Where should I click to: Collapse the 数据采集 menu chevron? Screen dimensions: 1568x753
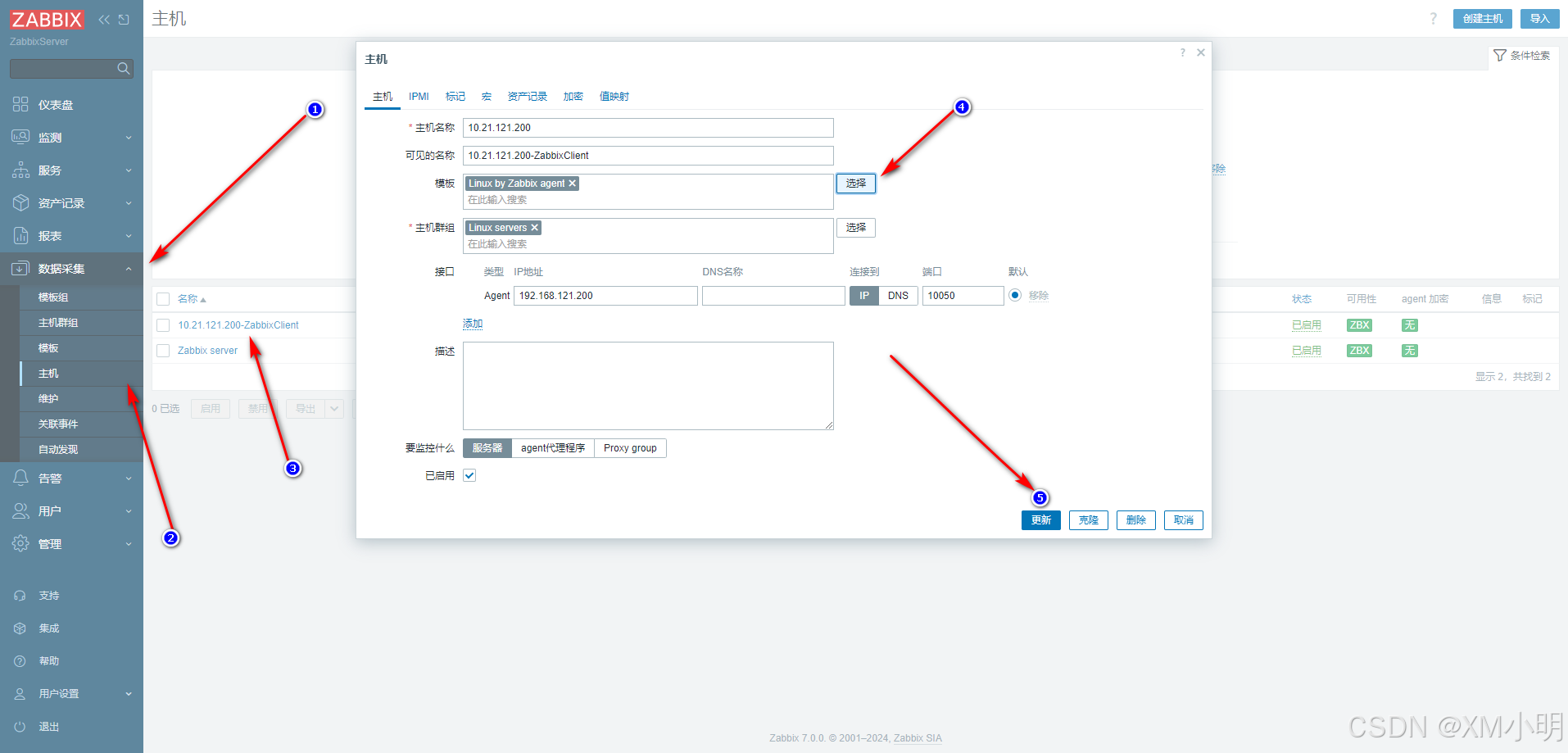point(129,269)
